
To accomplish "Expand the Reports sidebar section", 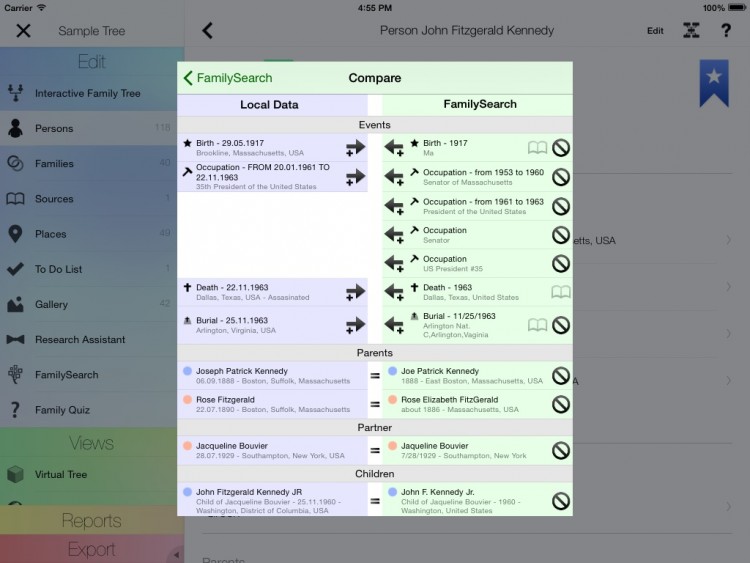I will [92, 520].
